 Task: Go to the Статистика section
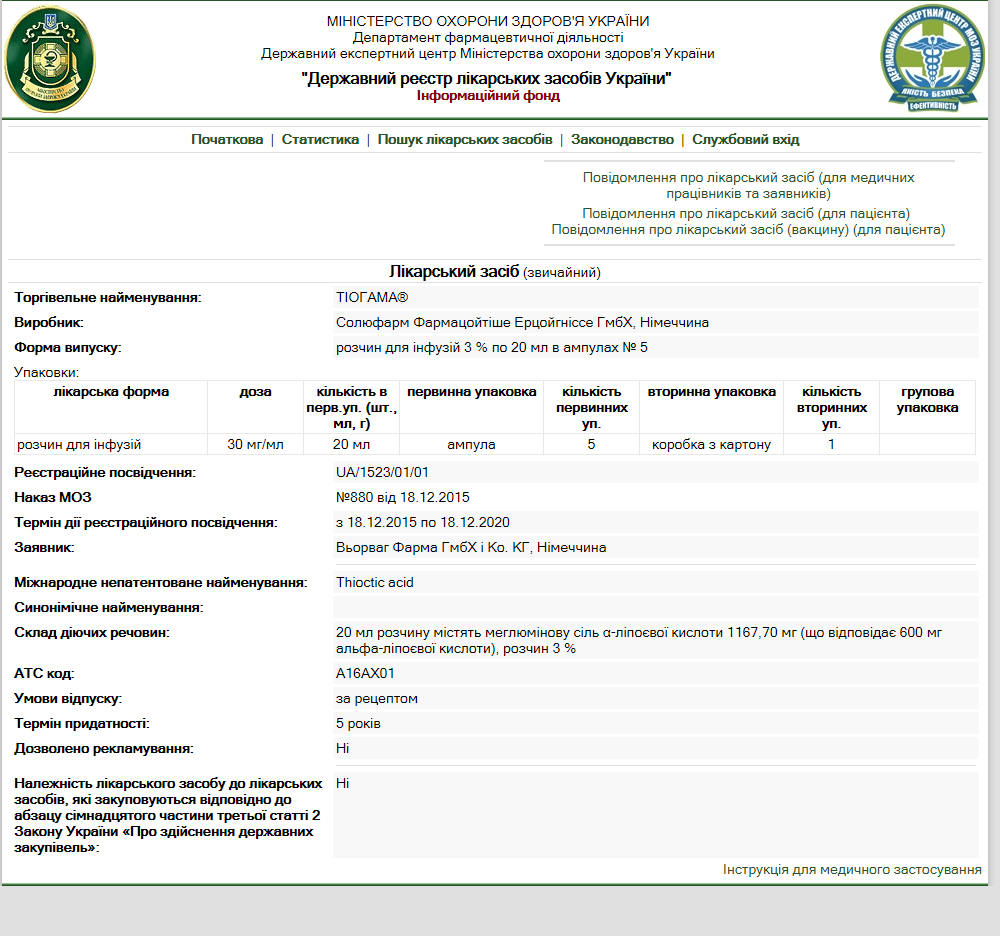click(320, 140)
